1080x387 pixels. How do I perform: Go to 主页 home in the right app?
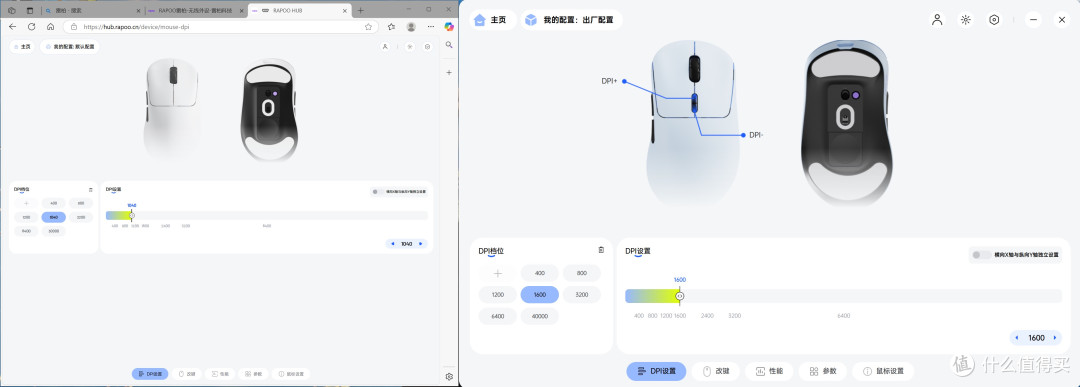[493, 20]
